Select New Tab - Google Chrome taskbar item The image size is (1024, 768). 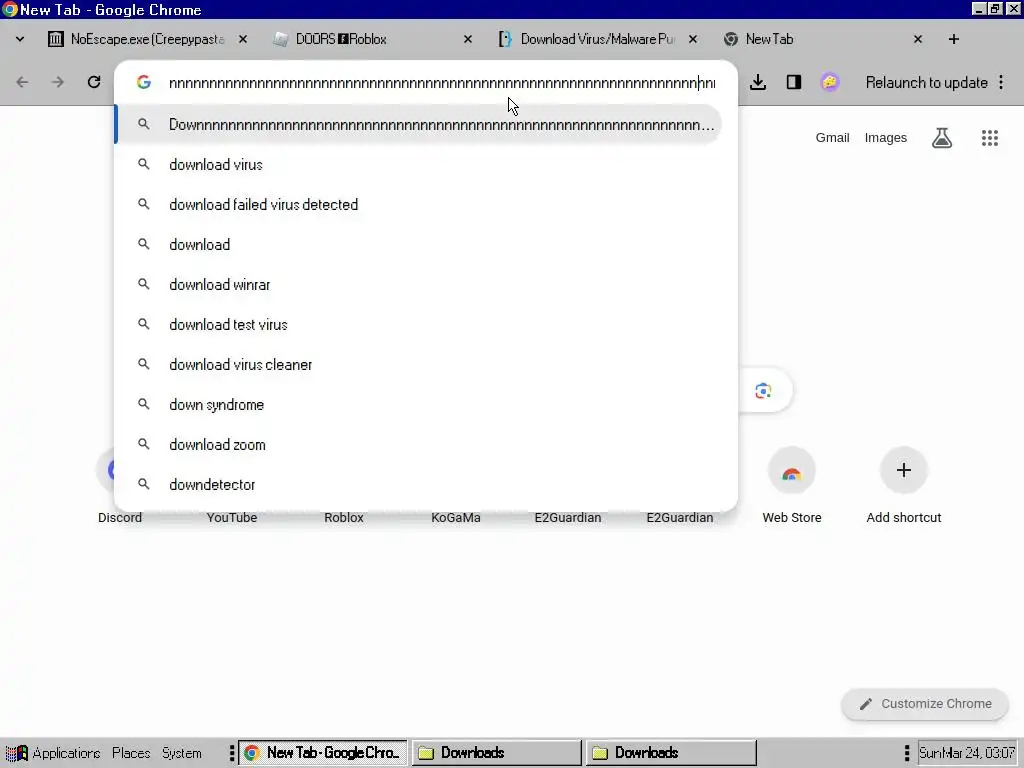point(323,753)
